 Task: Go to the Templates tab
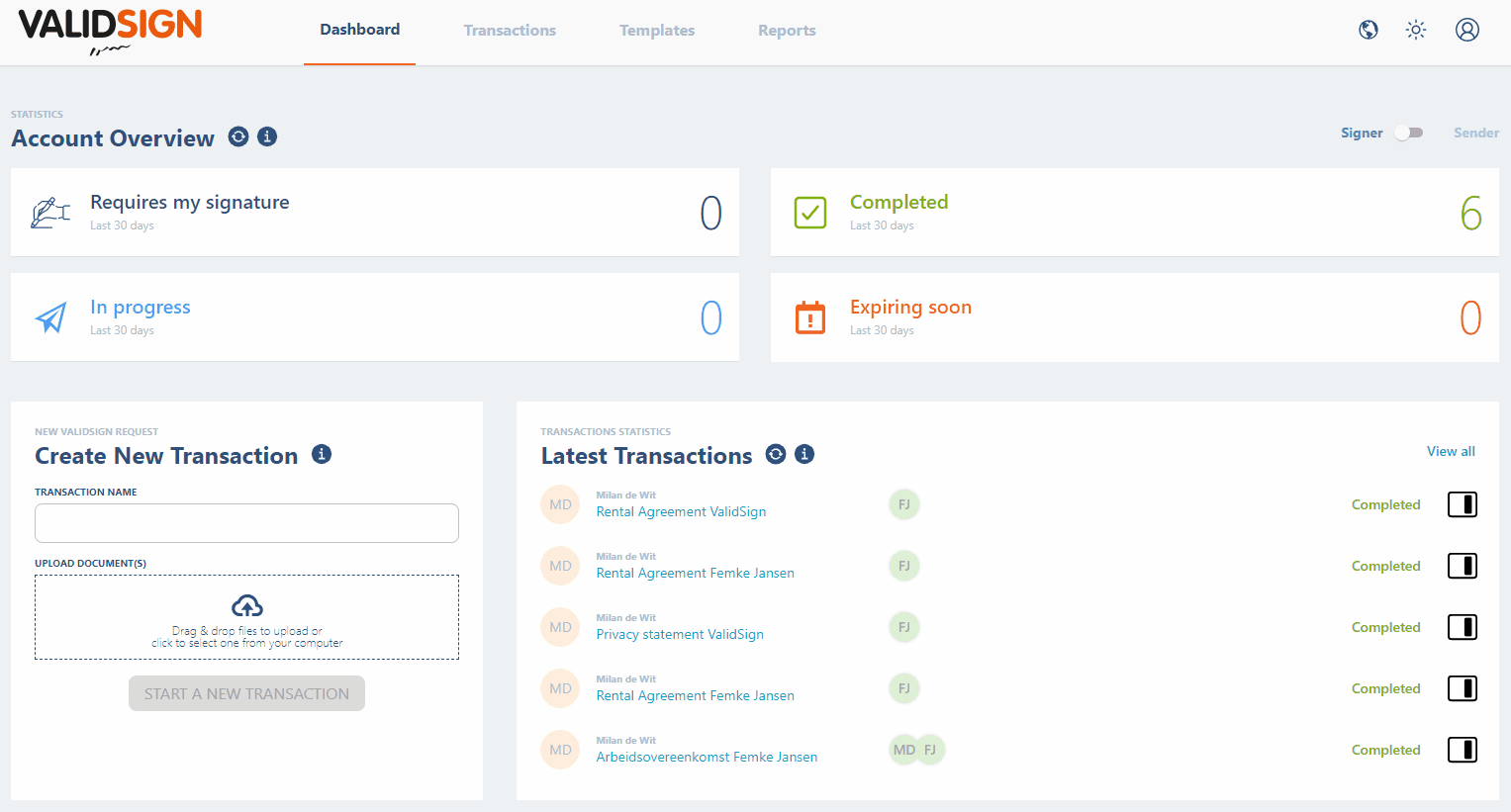[x=657, y=31]
